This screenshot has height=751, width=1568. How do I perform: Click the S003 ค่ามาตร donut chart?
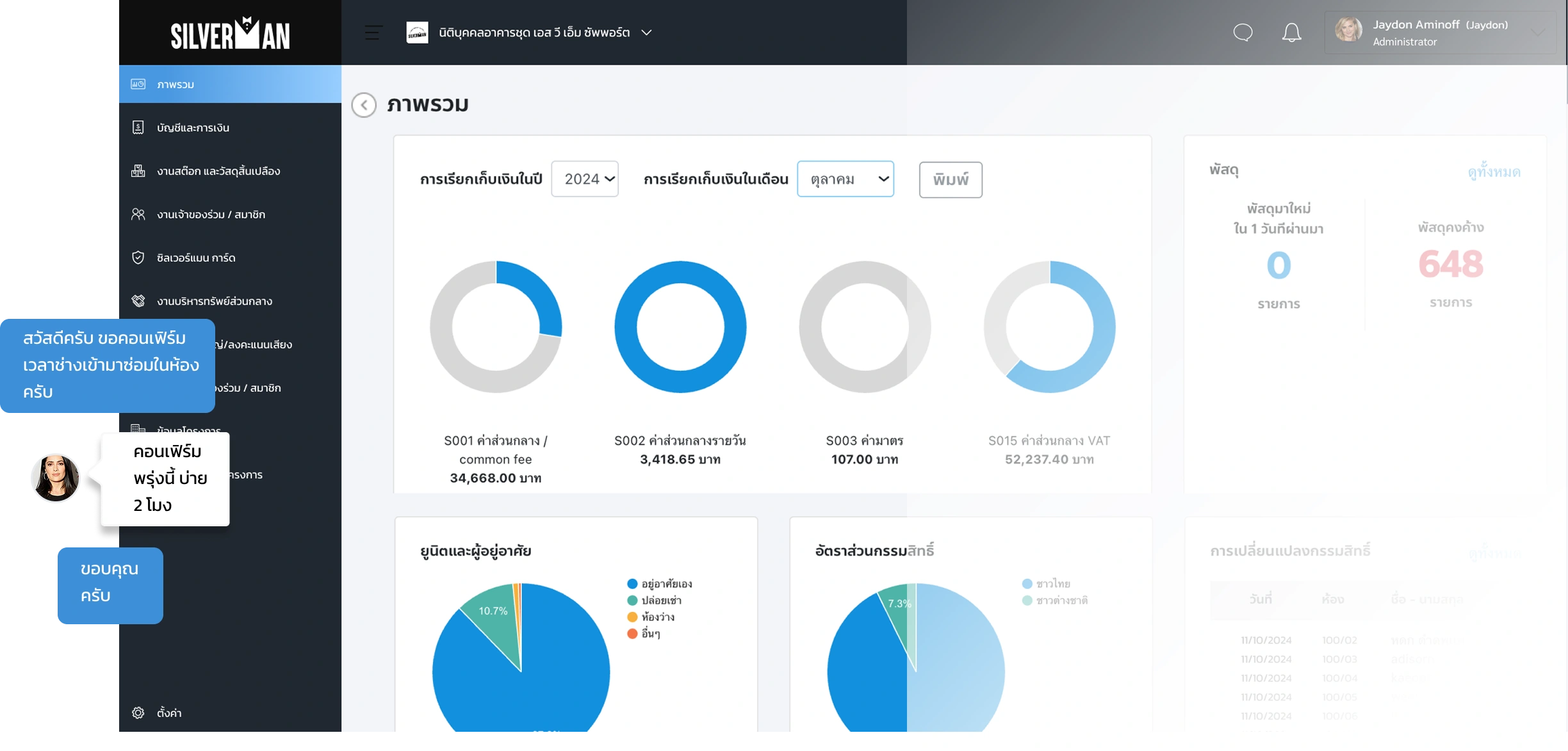pos(865,327)
